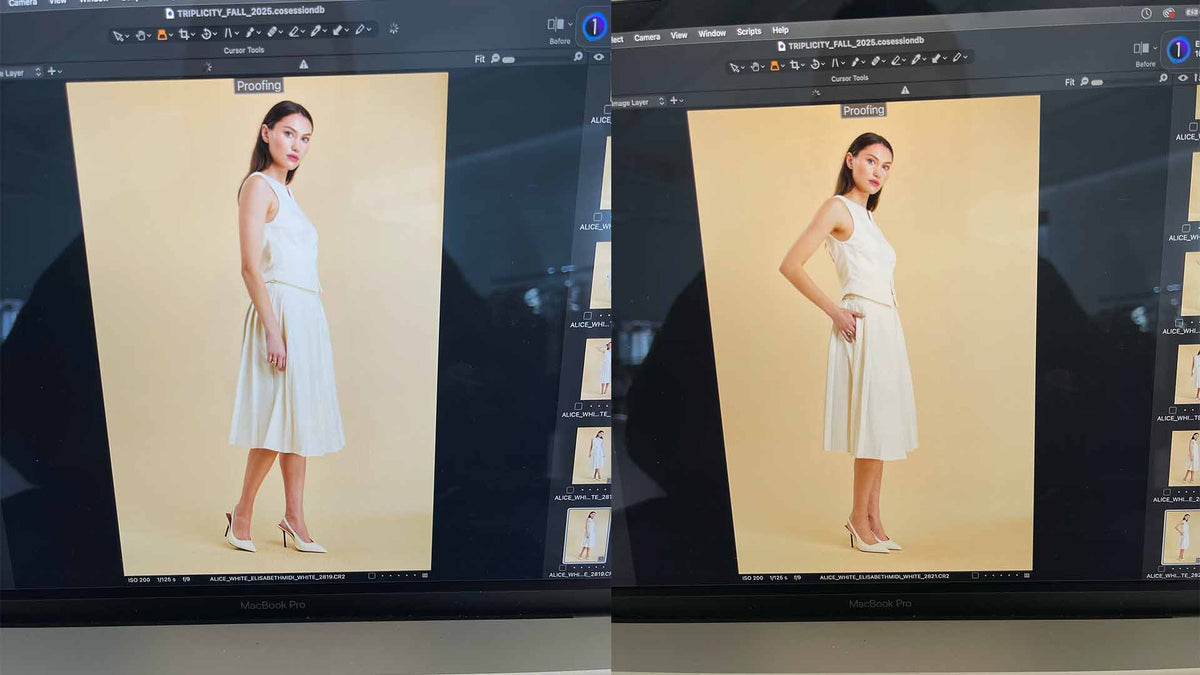This screenshot has width=1200, height=675.
Task: Toggle the eye visibility icon on left laptop
Action: 598,56
